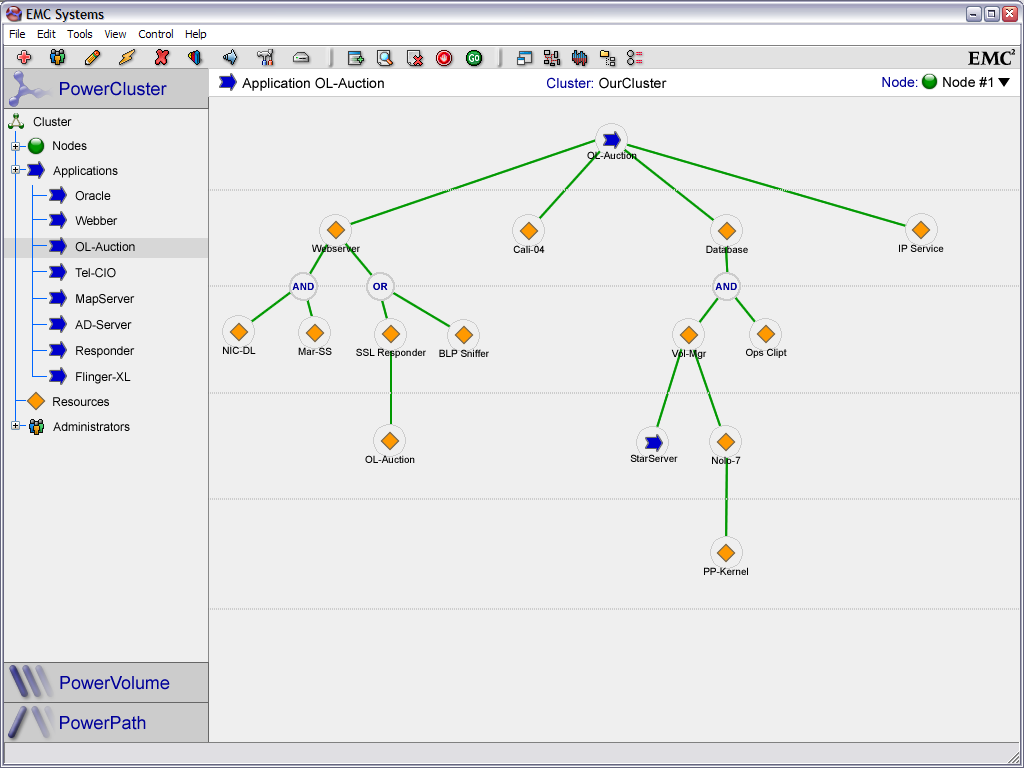Click the green GO icon

coord(474,58)
